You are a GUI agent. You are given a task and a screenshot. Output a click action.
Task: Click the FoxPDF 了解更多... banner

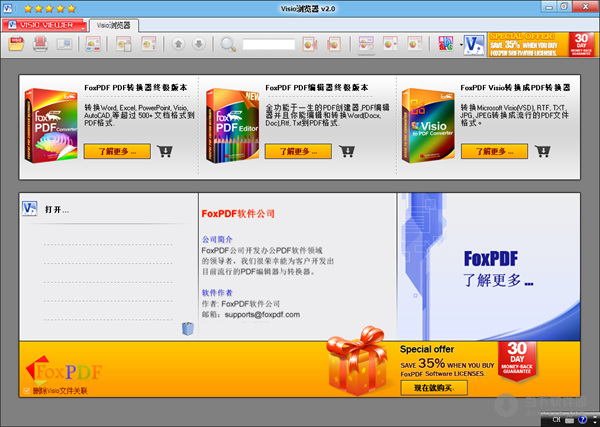click(489, 267)
